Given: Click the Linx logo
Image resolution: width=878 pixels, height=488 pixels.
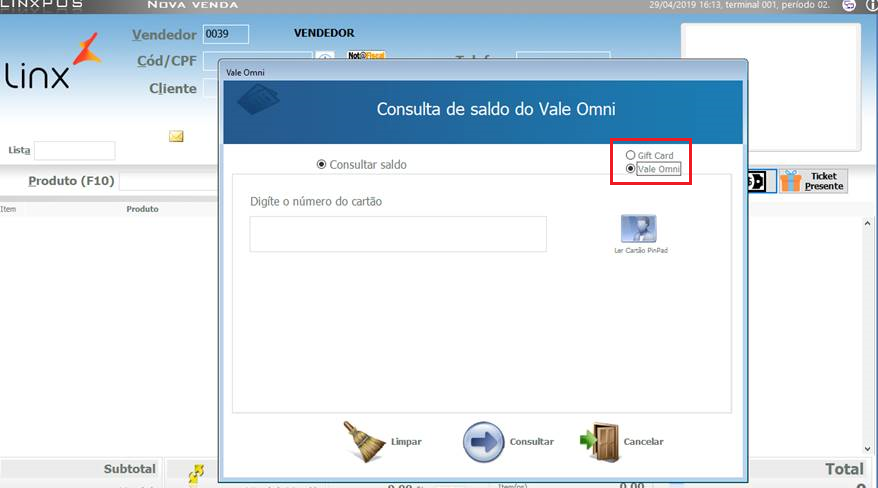Looking at the screenshot, I should 53,62.
